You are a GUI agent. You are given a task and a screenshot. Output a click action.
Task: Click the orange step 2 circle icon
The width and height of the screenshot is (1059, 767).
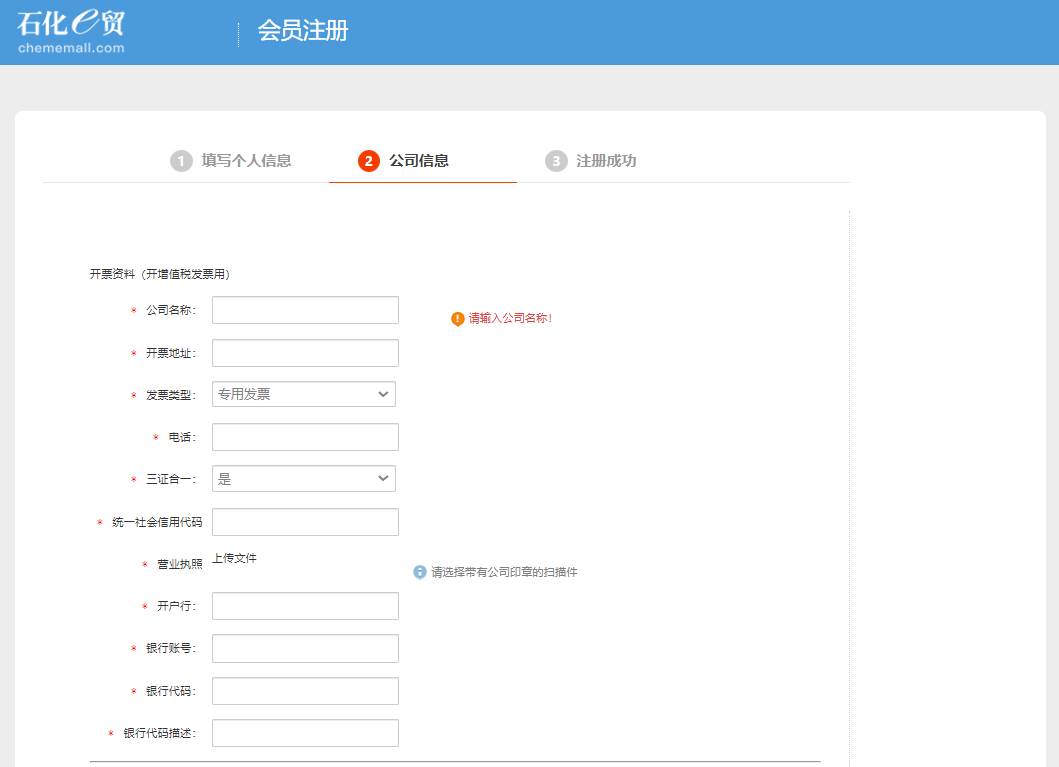(x=369, y=161)
